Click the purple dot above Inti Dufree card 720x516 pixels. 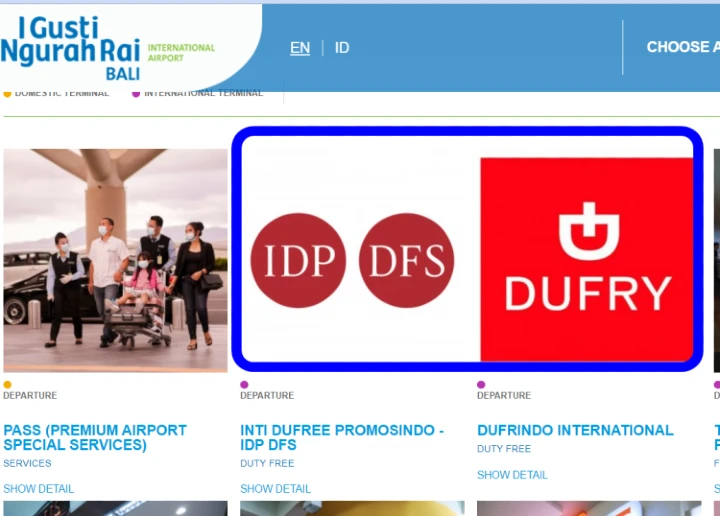coord(244,385)
